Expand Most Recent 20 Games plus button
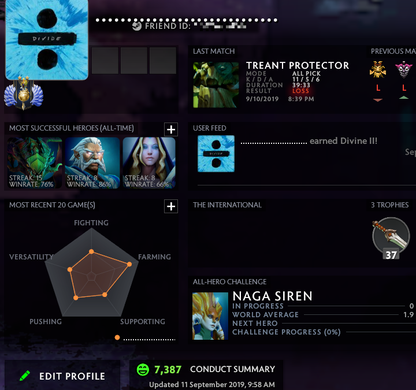This screenshot has height=390, width=416. point(171,206)
